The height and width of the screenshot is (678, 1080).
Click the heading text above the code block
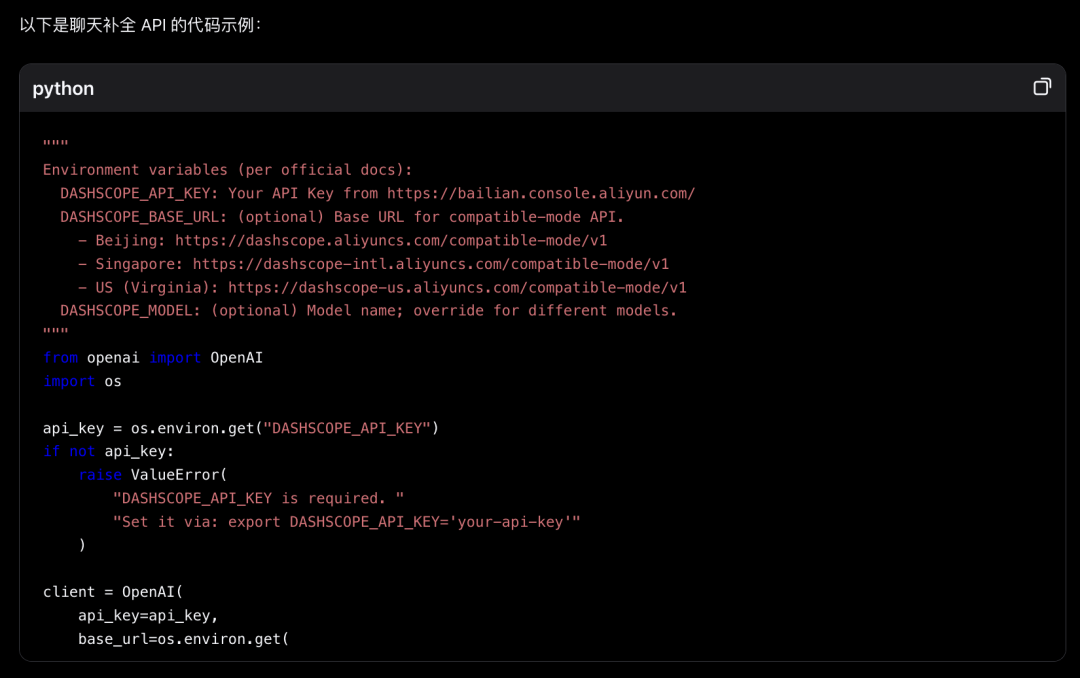click(140, 23)
